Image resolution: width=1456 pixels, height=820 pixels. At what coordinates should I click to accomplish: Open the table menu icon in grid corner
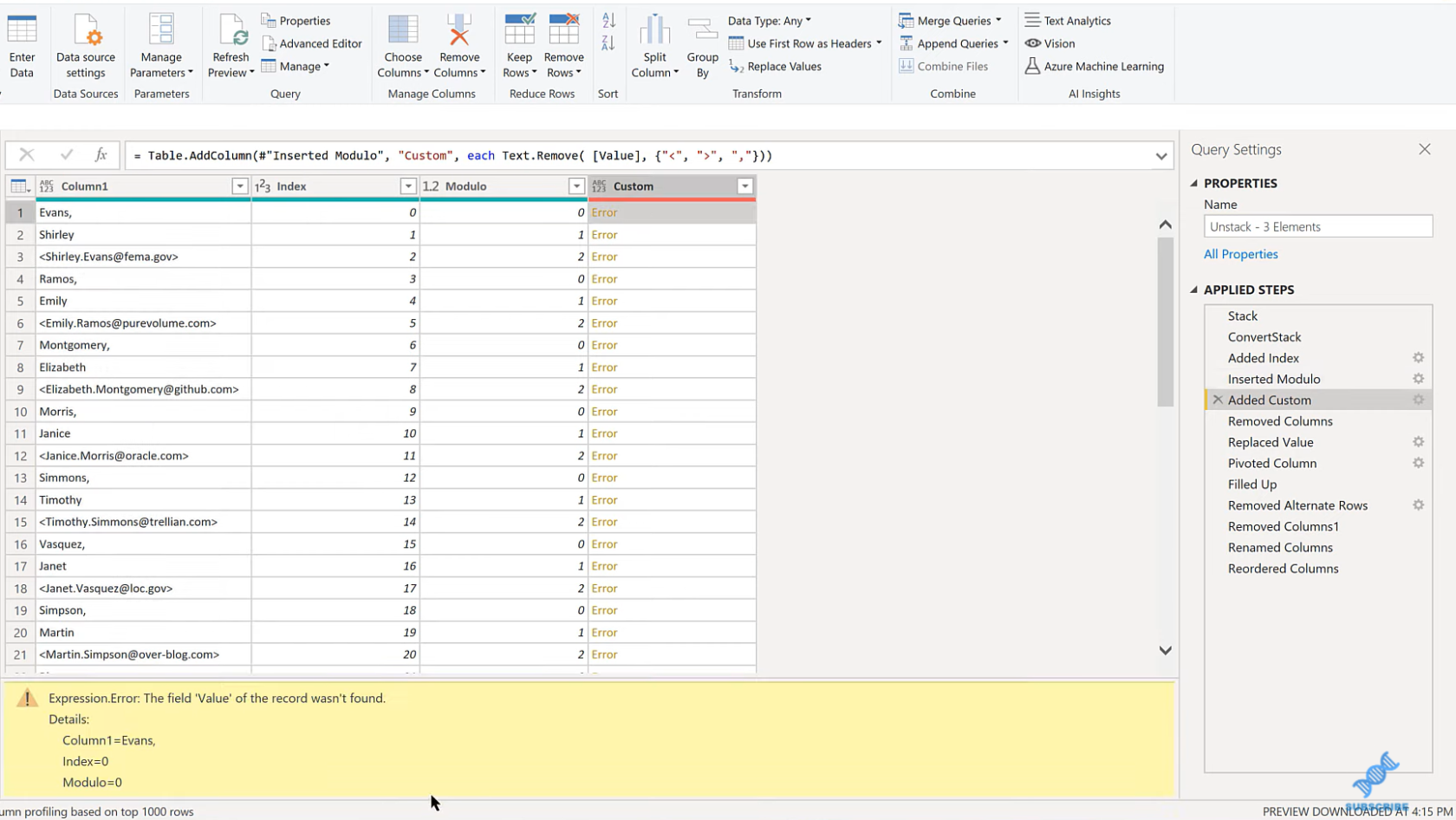(x=19, y=186)
